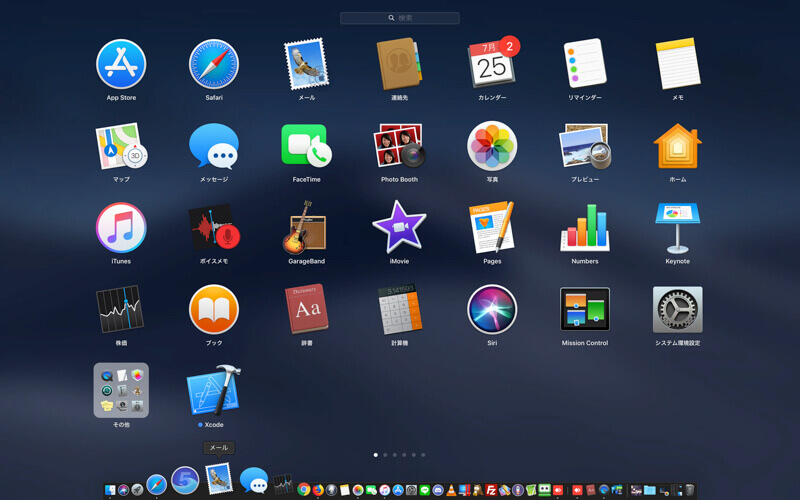The image size is (800, 500).
Task: Open the ホーム home app
Action: pos(678,146)
